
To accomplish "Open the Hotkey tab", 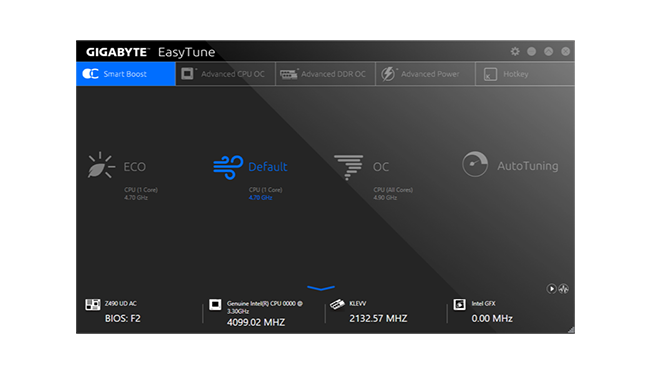I will (x=525, y=74).
